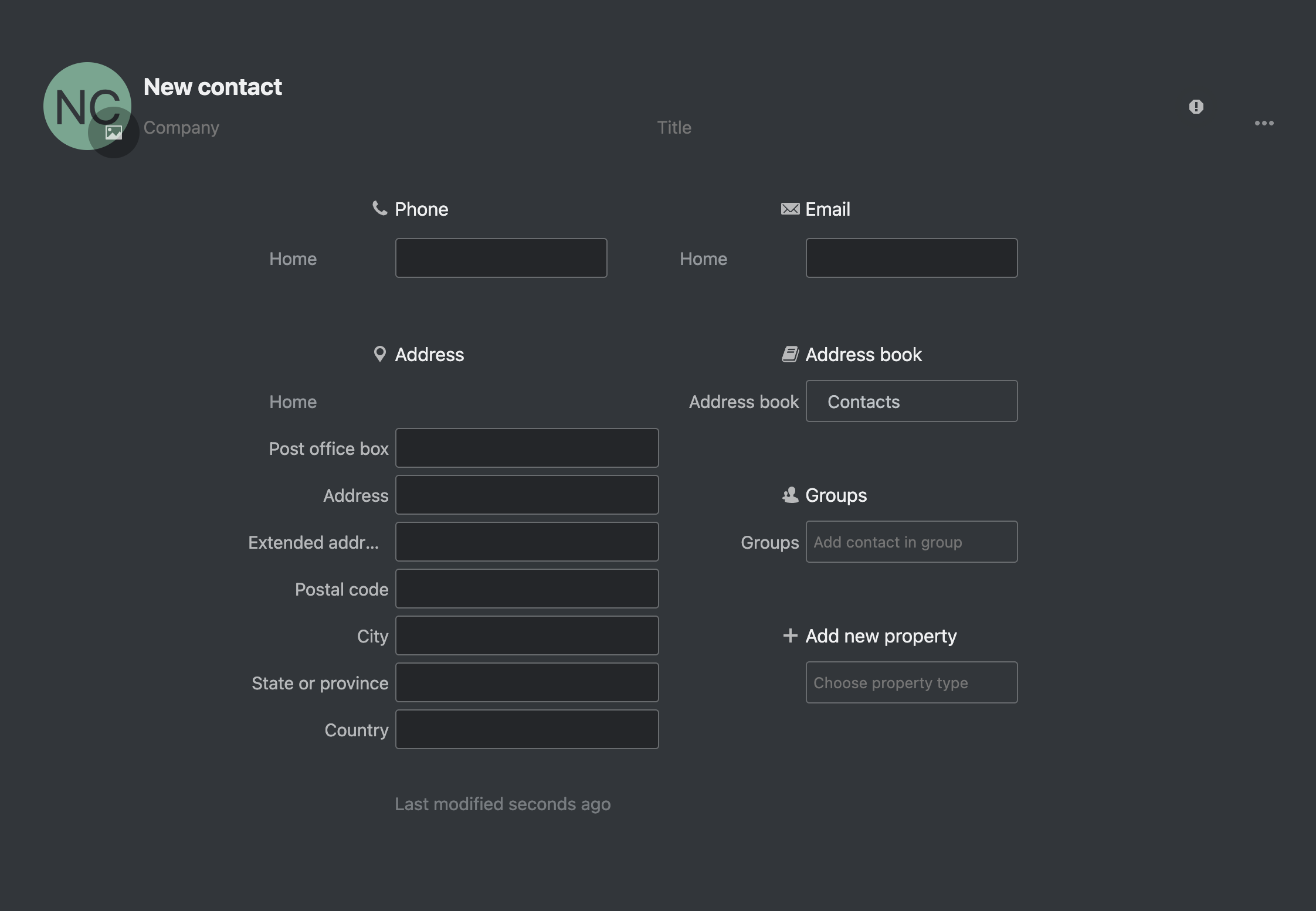Type in the City address field

pyautogui.click(x=527, y=635)
